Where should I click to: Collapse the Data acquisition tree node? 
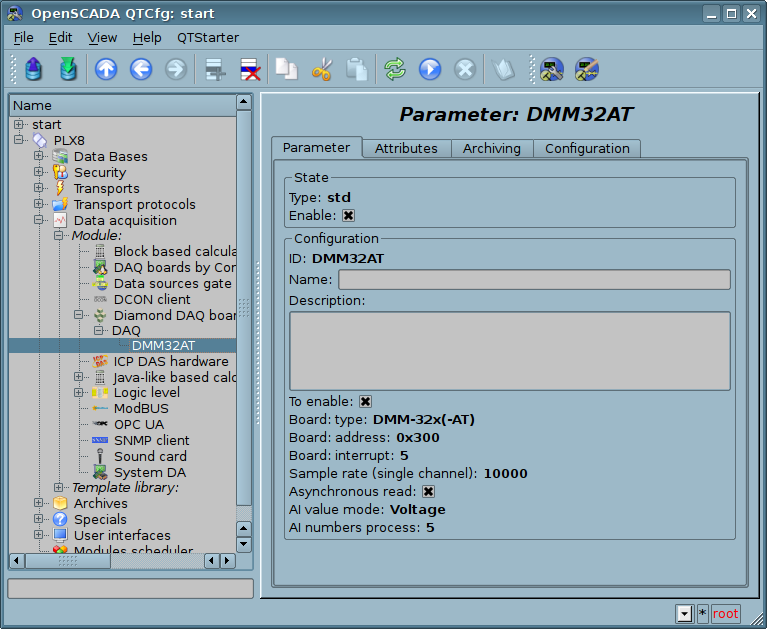pos(39,220)
